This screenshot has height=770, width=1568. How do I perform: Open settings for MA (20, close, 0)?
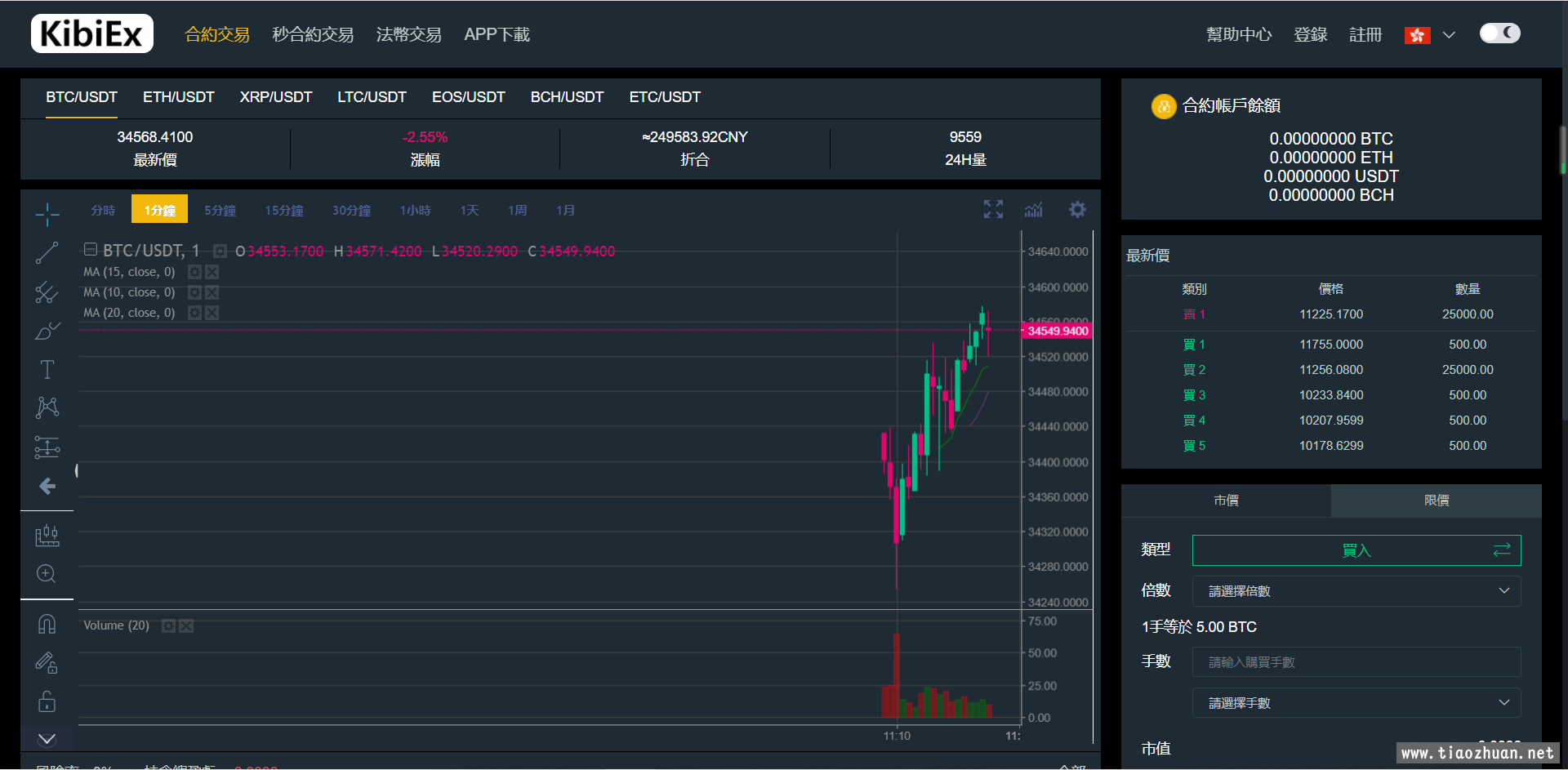tap(194, 313)
